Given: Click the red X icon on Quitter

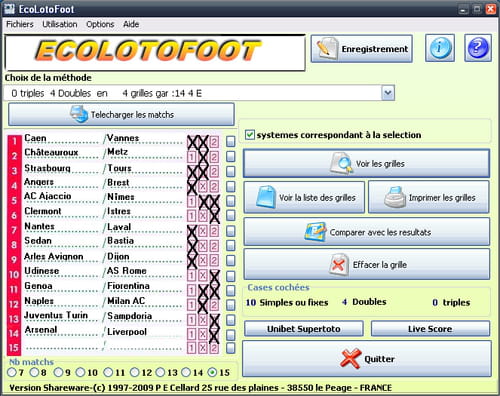Looking at the screenshot, I should tap(350, 358).
